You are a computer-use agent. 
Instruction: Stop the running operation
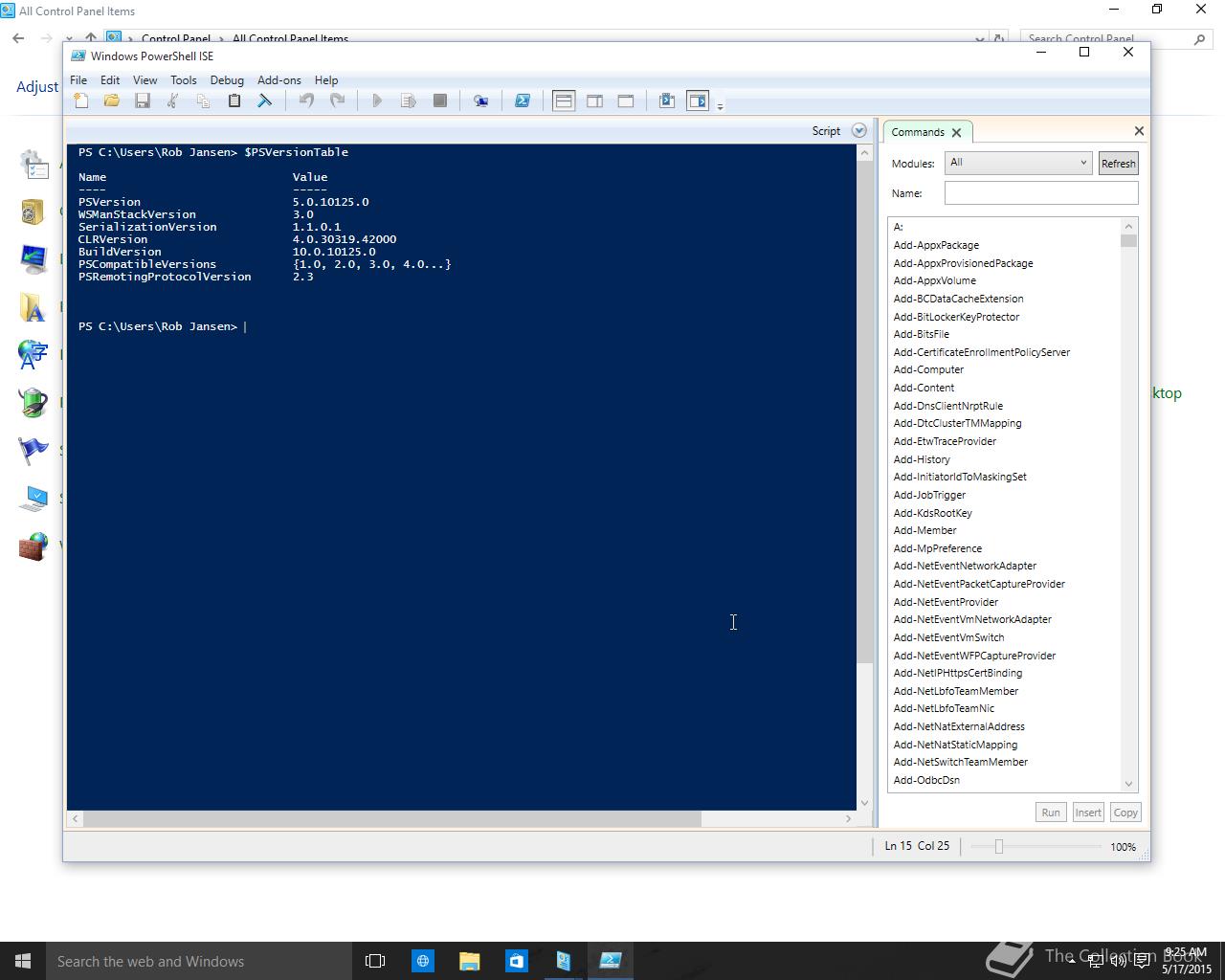point(440,100)
